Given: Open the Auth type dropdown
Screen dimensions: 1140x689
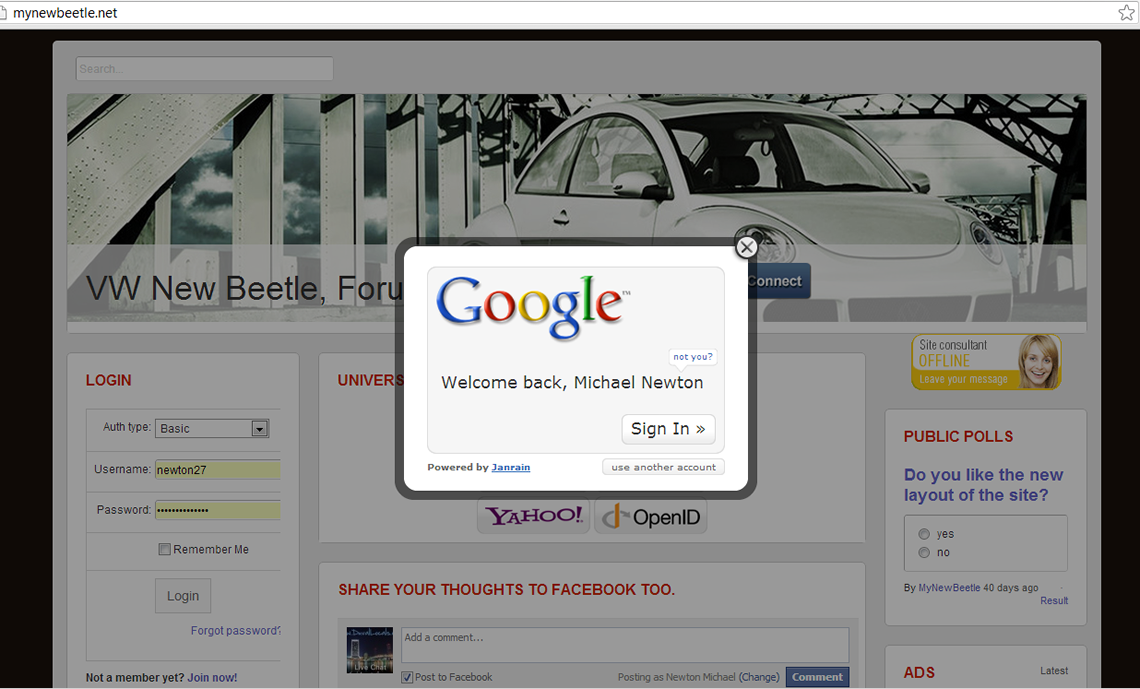Looking at the screenshot, I should coord(212,428).
